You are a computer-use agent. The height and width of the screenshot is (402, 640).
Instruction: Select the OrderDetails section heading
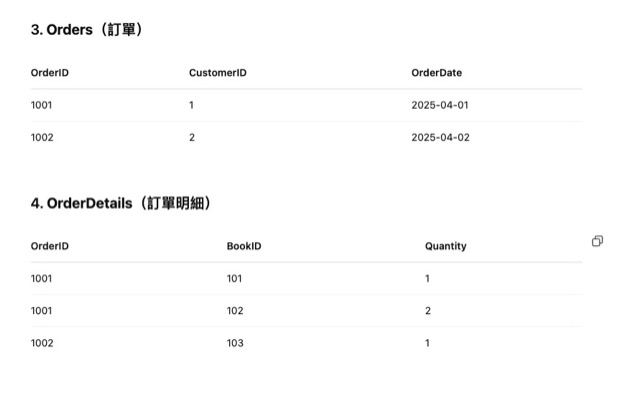coord(121,203)
